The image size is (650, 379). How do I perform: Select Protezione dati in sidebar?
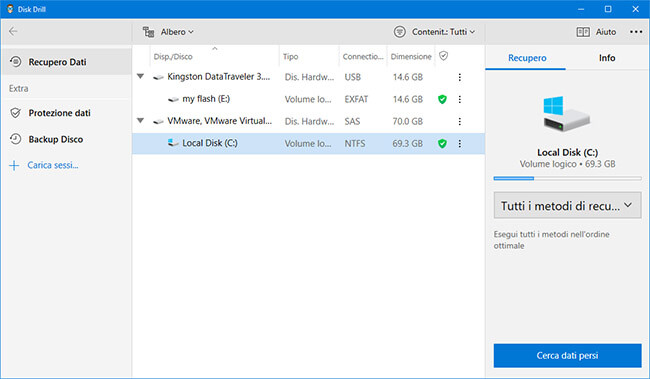[66, 113]
